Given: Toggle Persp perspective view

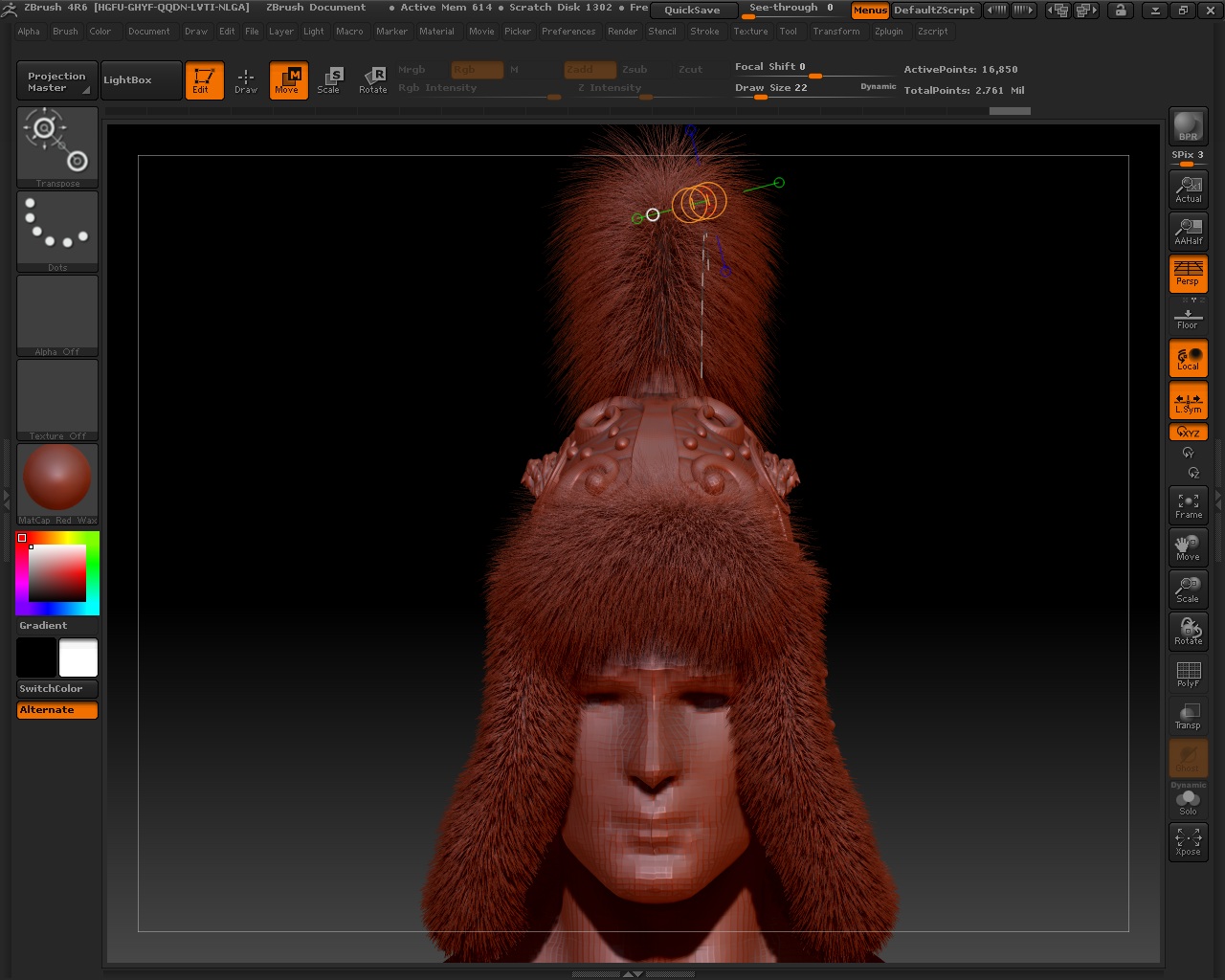Looking at the screenshot, I should (x=1188, y=274).
